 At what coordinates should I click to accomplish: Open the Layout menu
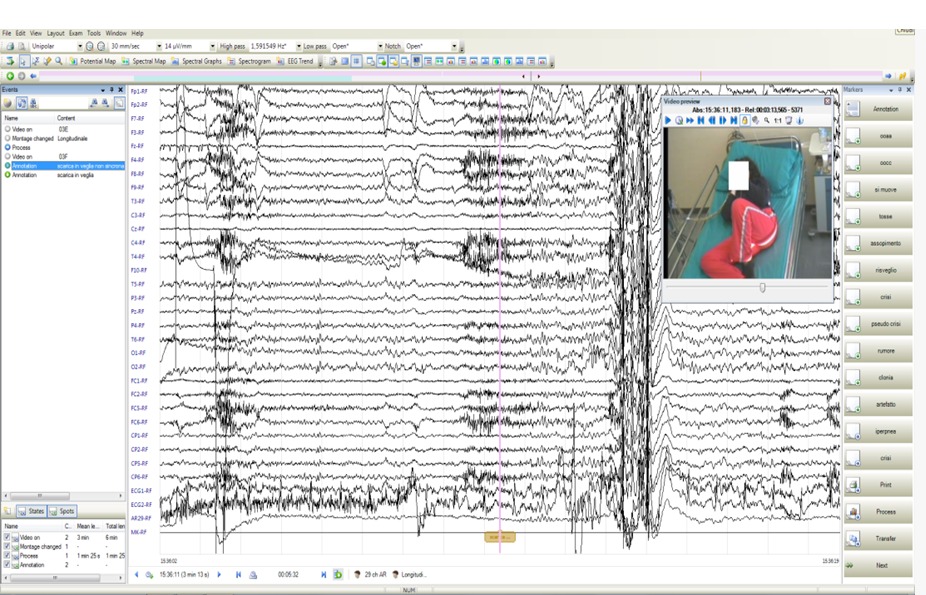click(55, 33)
